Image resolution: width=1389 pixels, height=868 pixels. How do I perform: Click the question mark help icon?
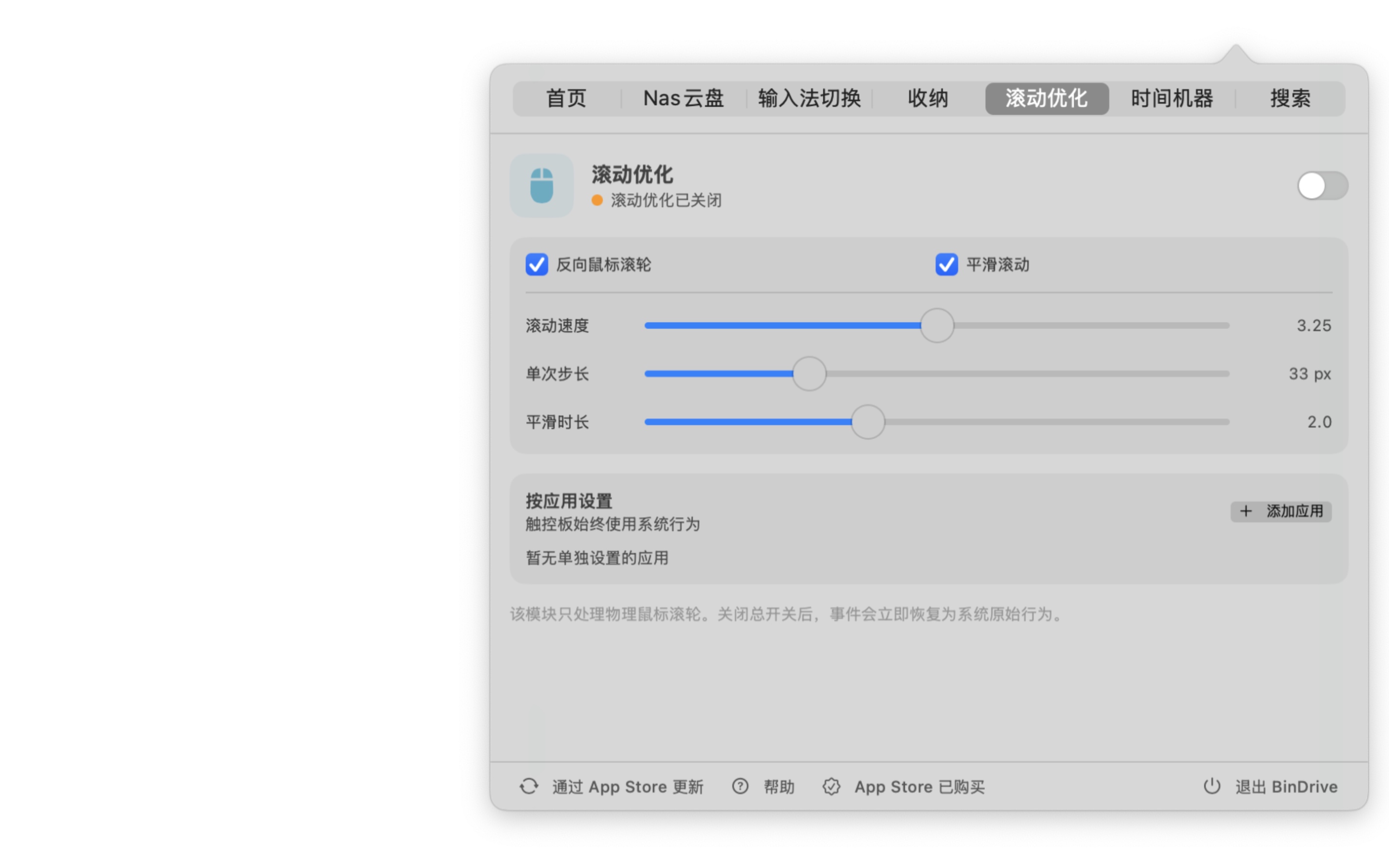740,786
